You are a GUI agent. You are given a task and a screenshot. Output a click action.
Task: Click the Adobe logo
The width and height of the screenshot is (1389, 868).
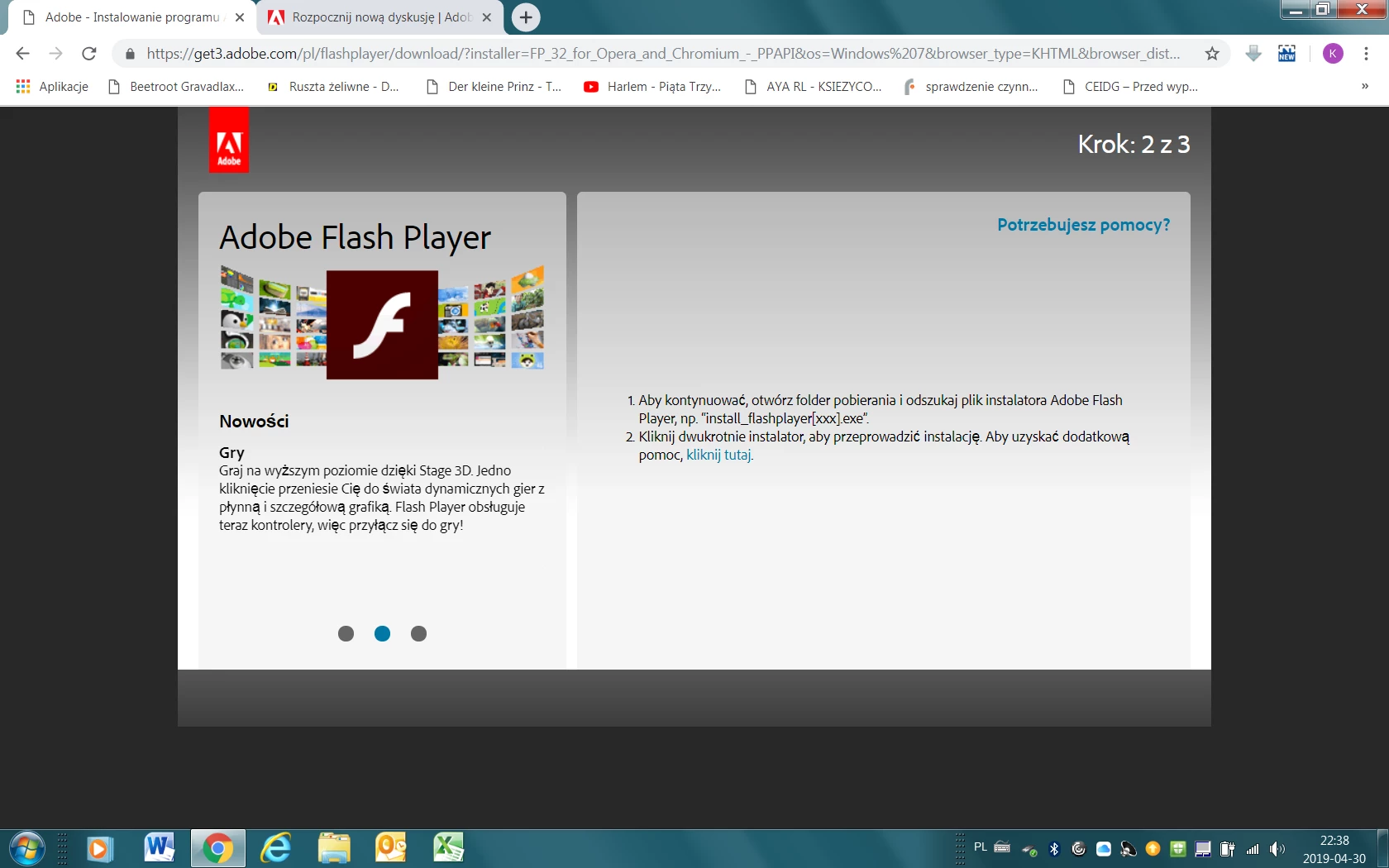pos(229,140)
